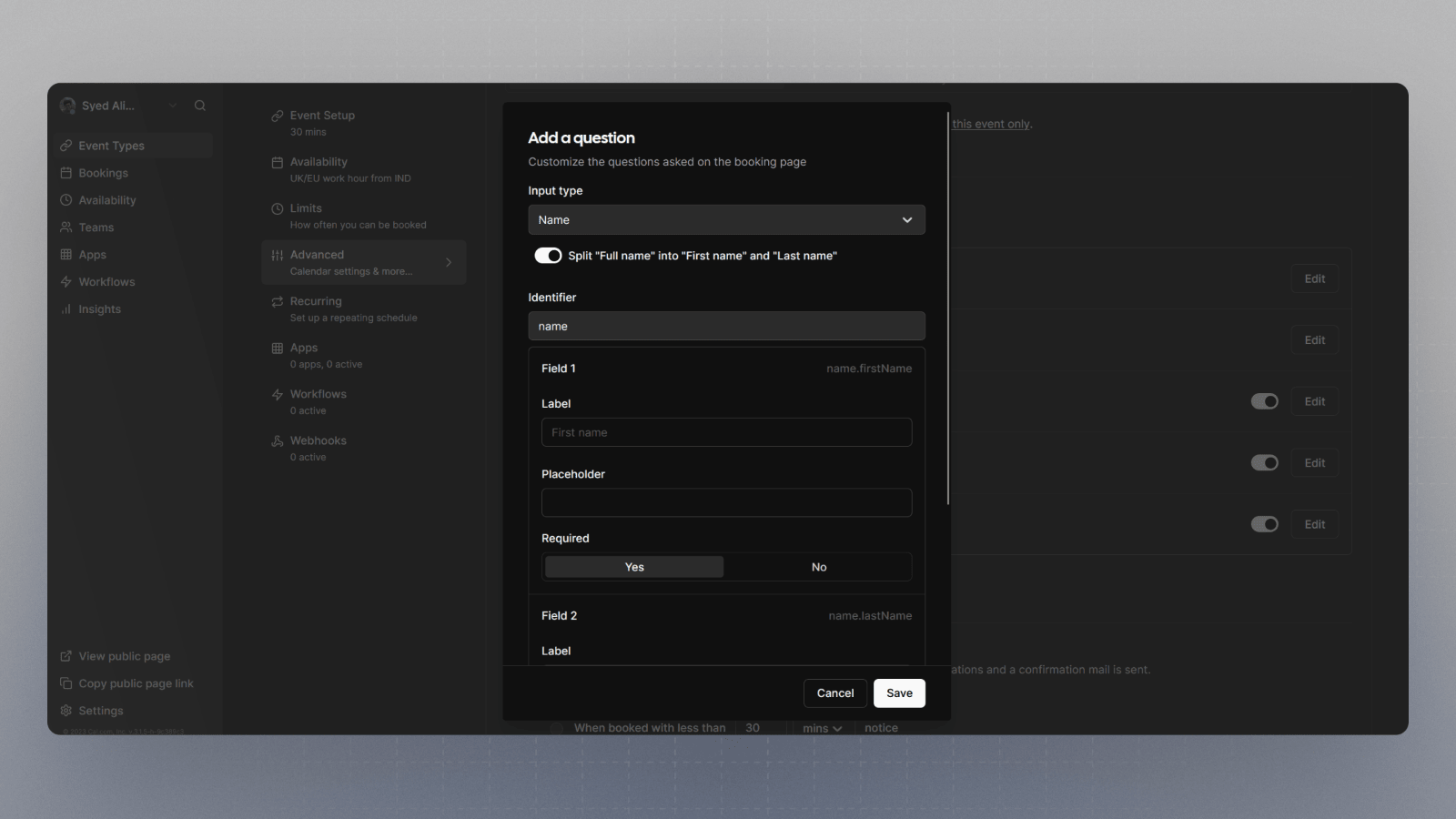Click the Field 1 Placeholder input
This screenshot has height=819, width=1456.
(x=726, y=502)
